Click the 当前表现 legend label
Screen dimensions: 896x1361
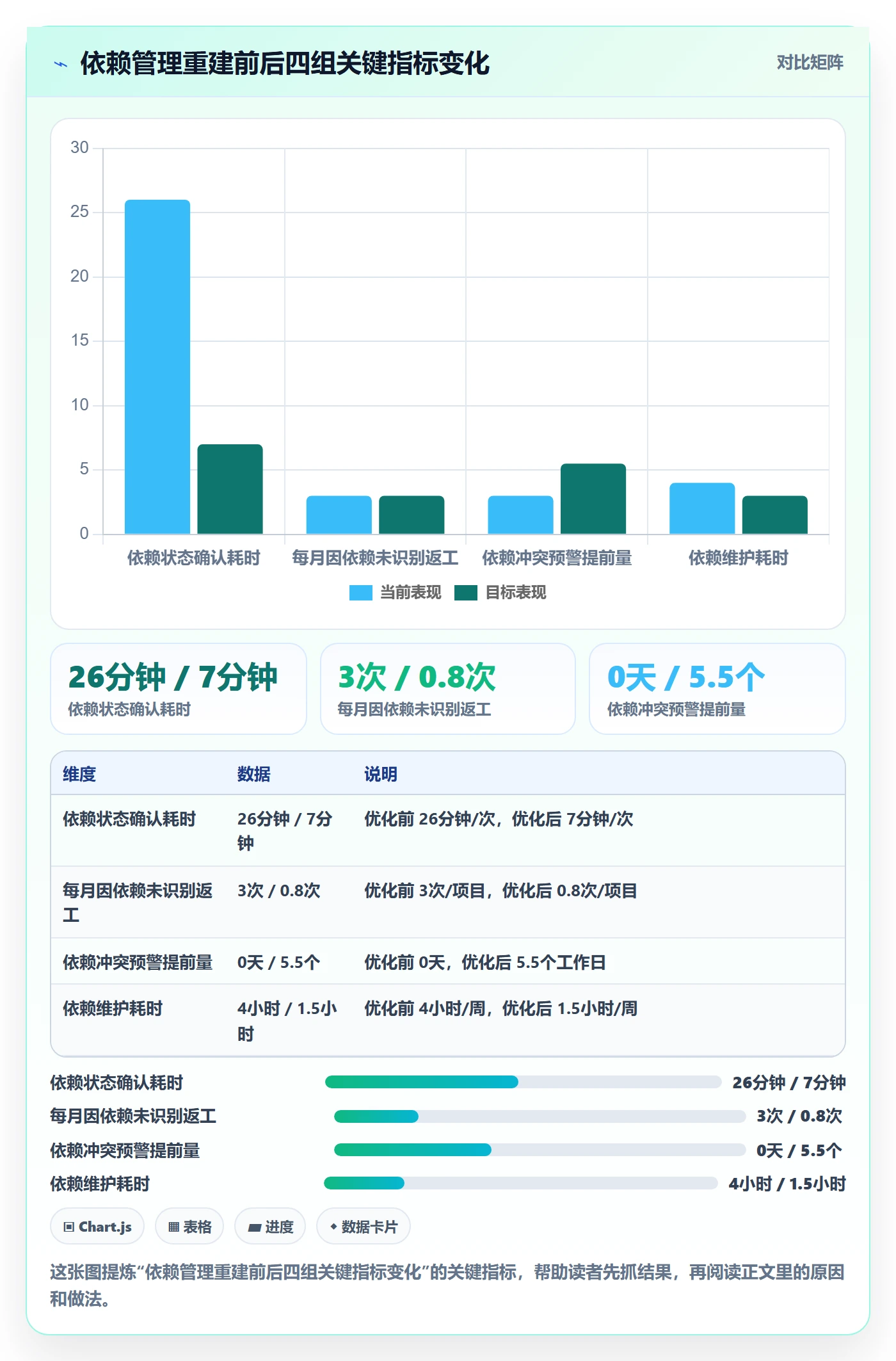click(411, 593)
